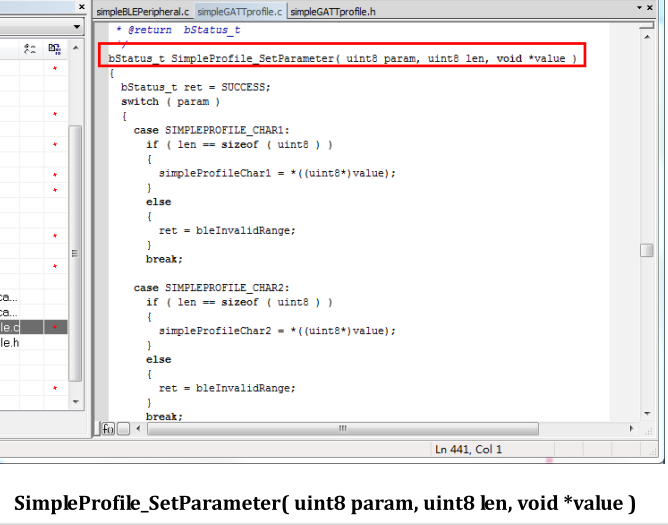Switch to simpleGATTprofile.h tab
The height and width of the screenshot is (525, 668).
(333, 12)
